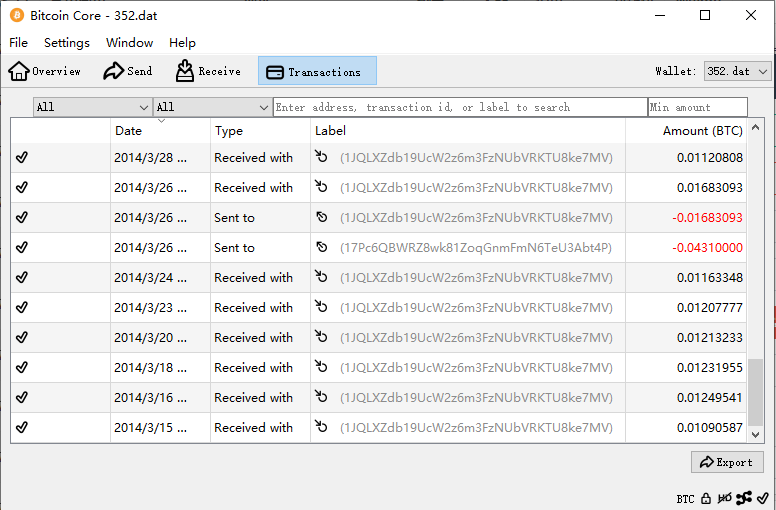Sort transactions by Amount (BTC) column header
This screenshot has width=776, height=510.
pyautogui.click(x=702, y=131)
